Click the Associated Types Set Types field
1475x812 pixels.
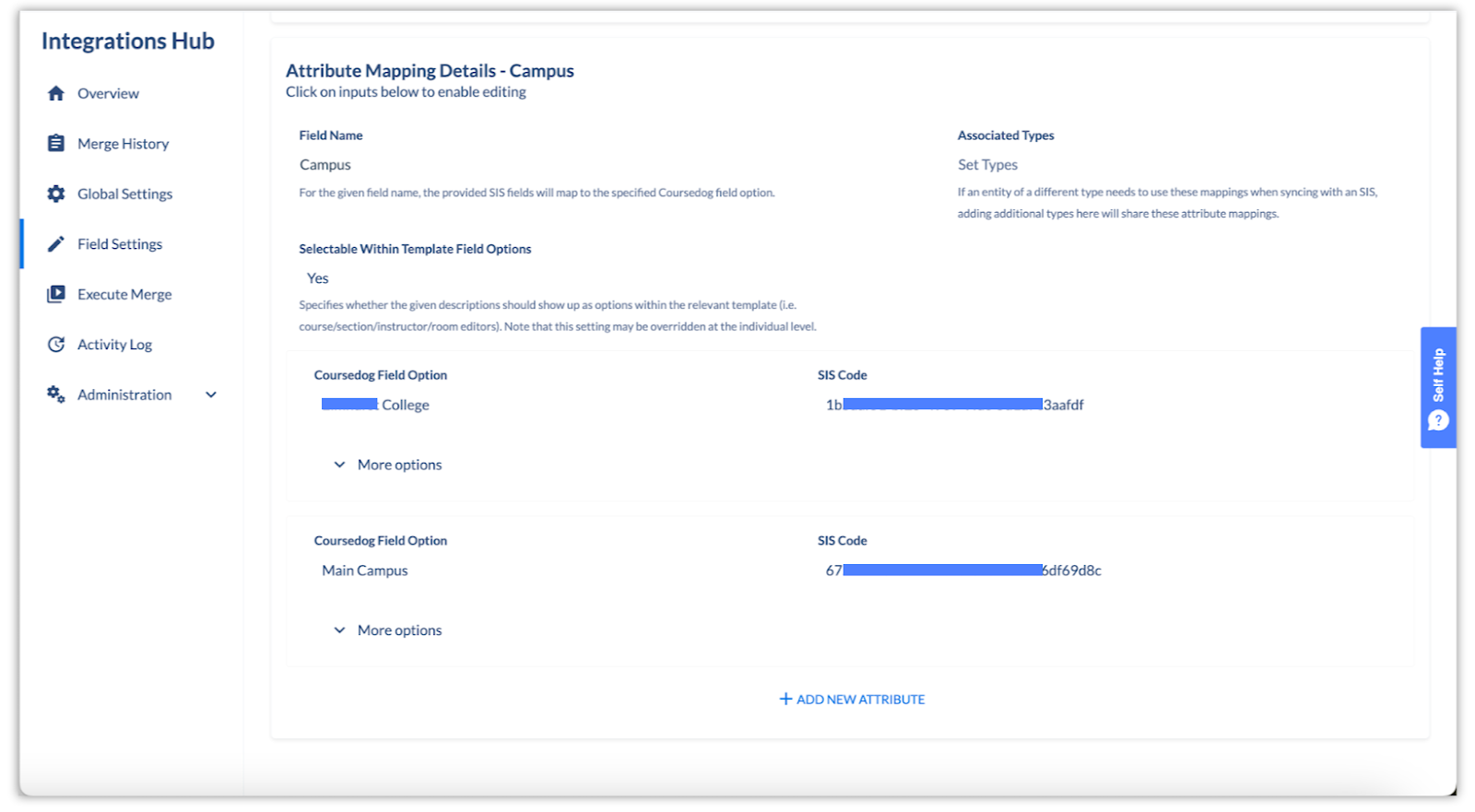[x=987, y=165]
